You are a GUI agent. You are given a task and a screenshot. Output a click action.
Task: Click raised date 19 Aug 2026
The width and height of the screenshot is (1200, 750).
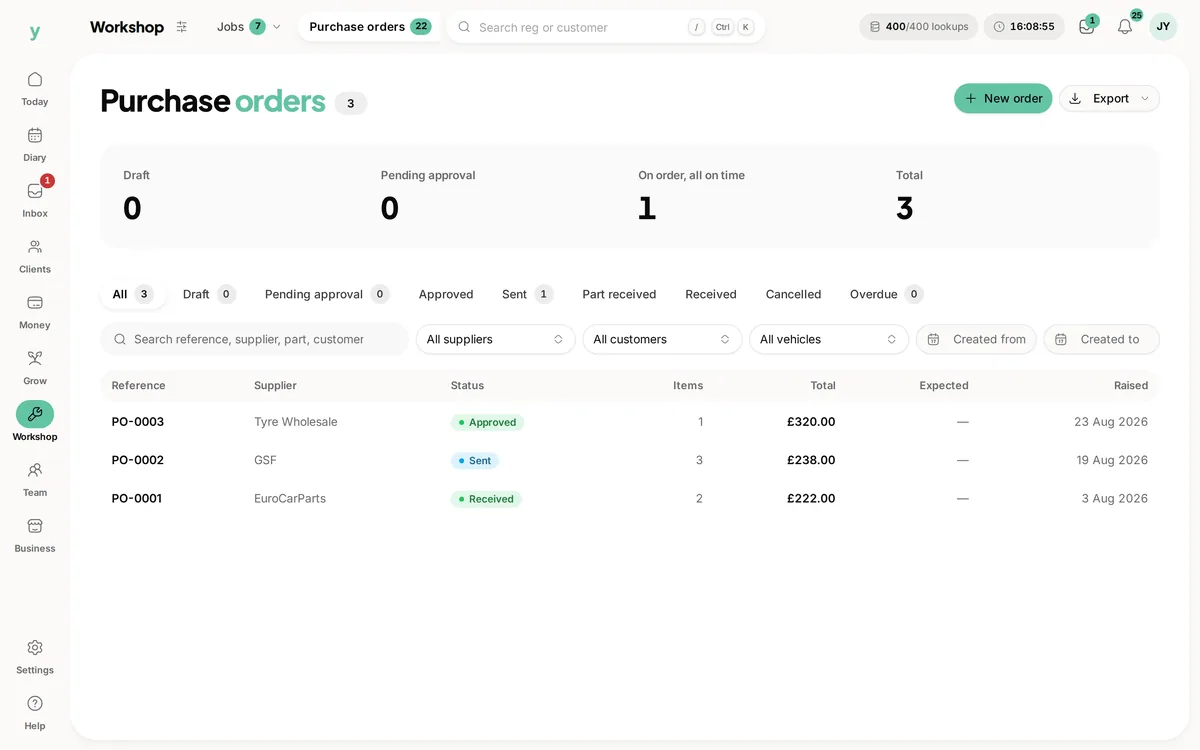1112,460
